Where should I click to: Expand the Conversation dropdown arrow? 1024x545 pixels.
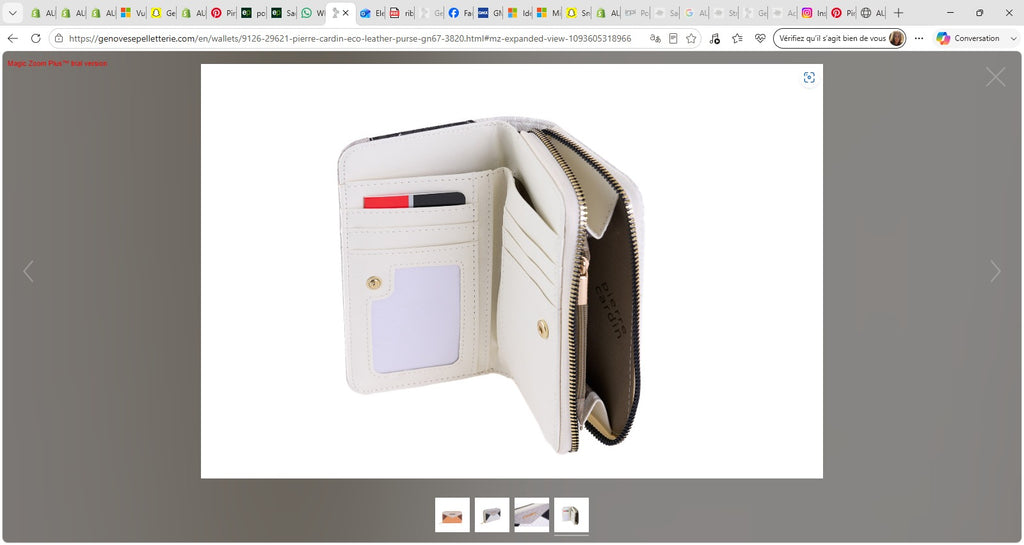click(1013, 39)
